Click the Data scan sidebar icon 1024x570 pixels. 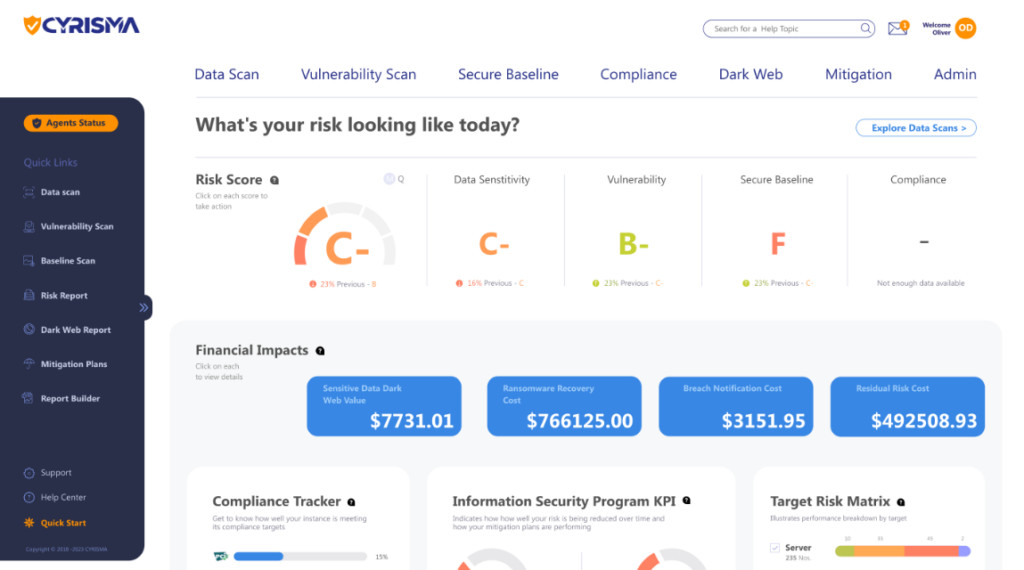(x=29, y=192)
